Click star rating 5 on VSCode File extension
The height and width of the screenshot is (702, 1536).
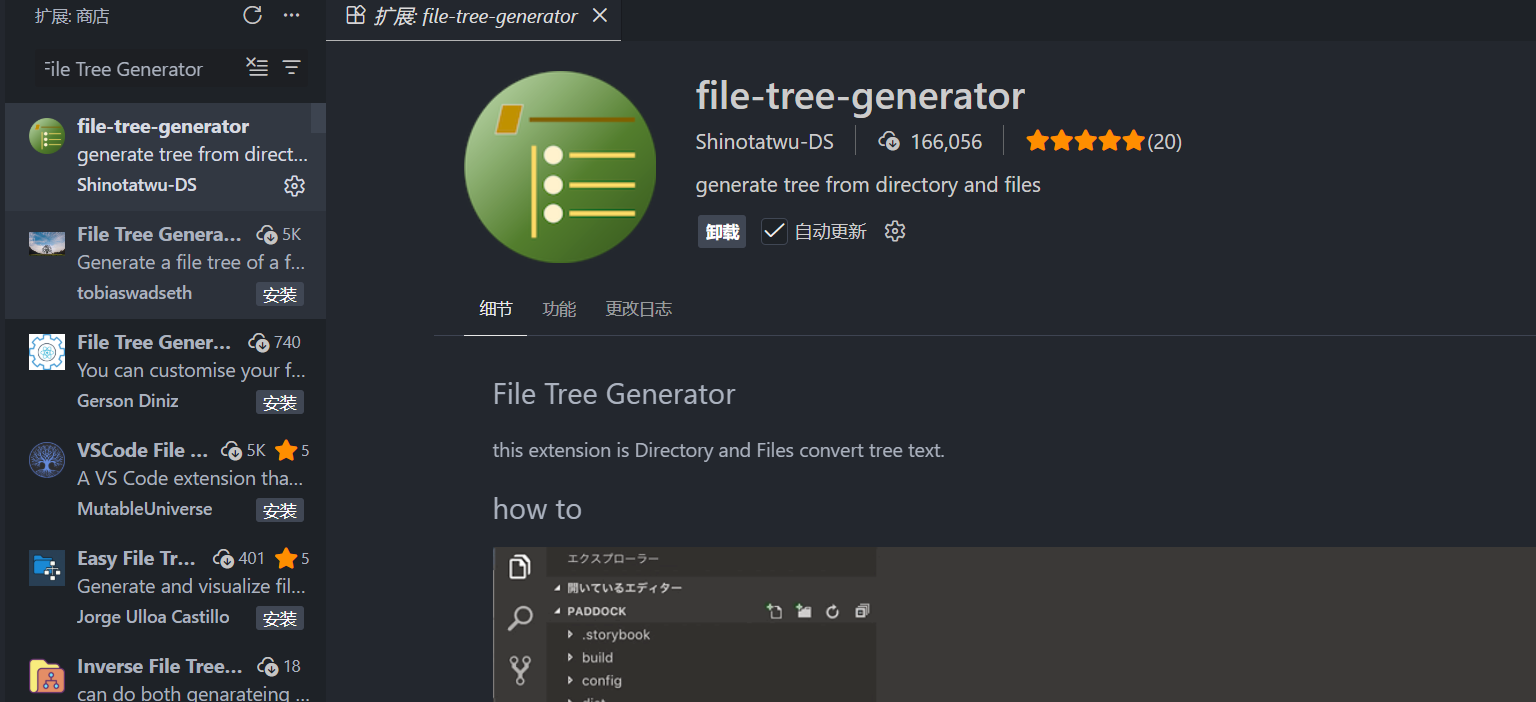(x=293, y=450)
